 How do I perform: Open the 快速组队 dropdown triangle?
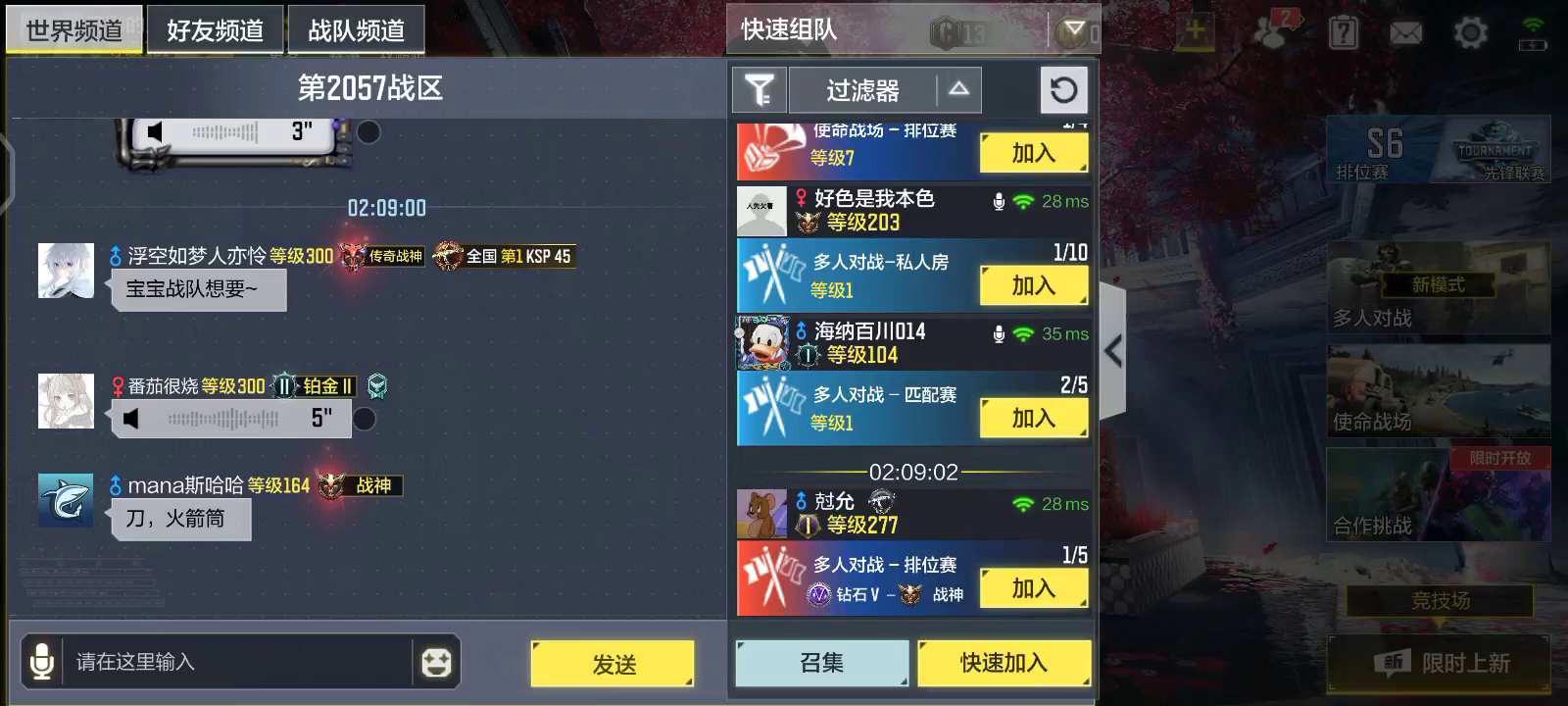coord(1073,29)
